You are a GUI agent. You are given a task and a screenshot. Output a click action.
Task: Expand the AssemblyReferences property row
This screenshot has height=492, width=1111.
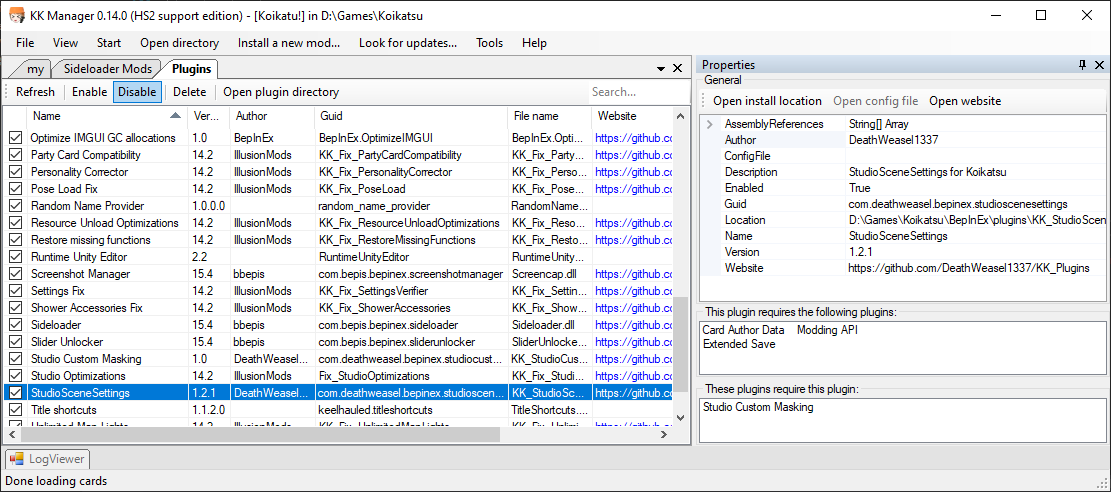point(709,124)
